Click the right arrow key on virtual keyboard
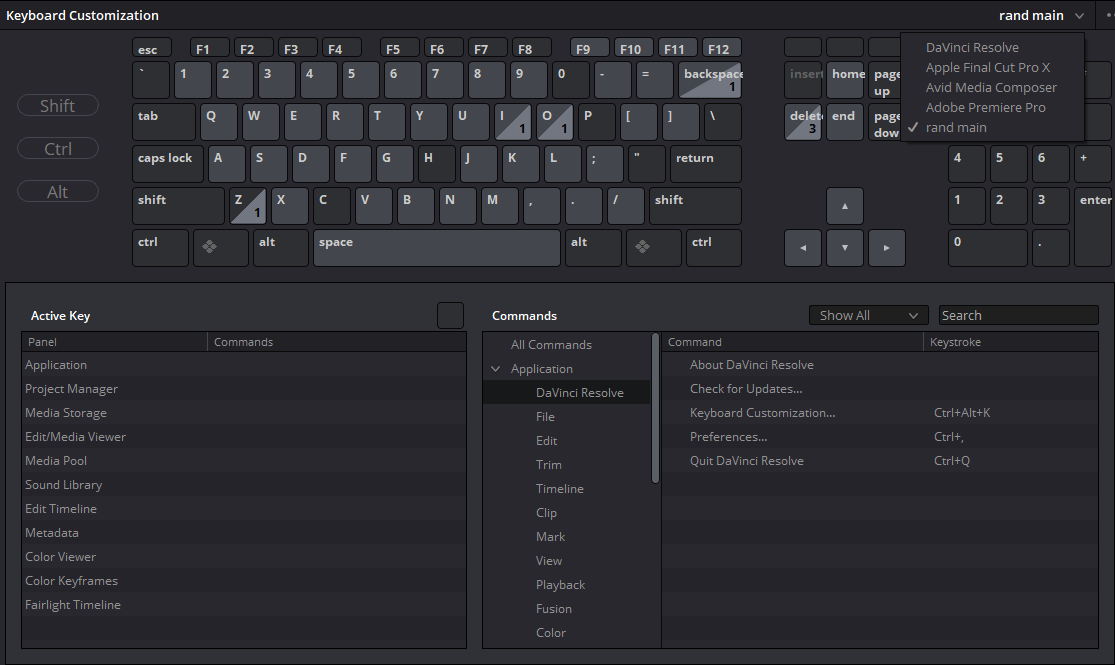The height and width of the screenshot is (665, 1115). [887, 248]
